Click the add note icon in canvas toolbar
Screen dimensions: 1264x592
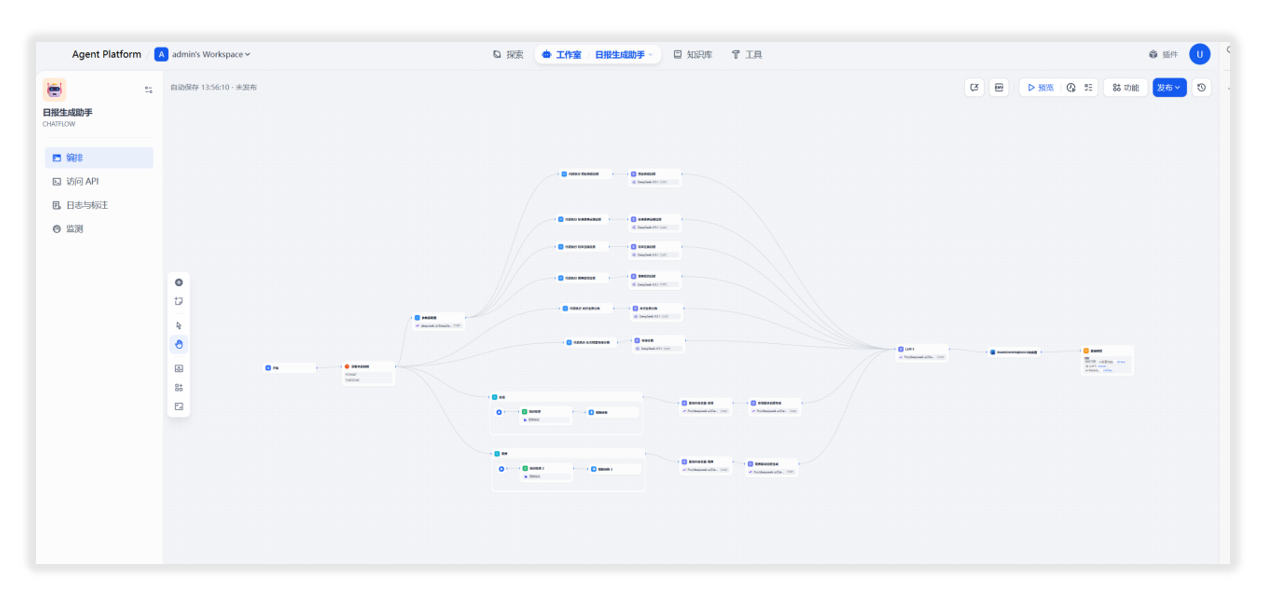point(179,301)
